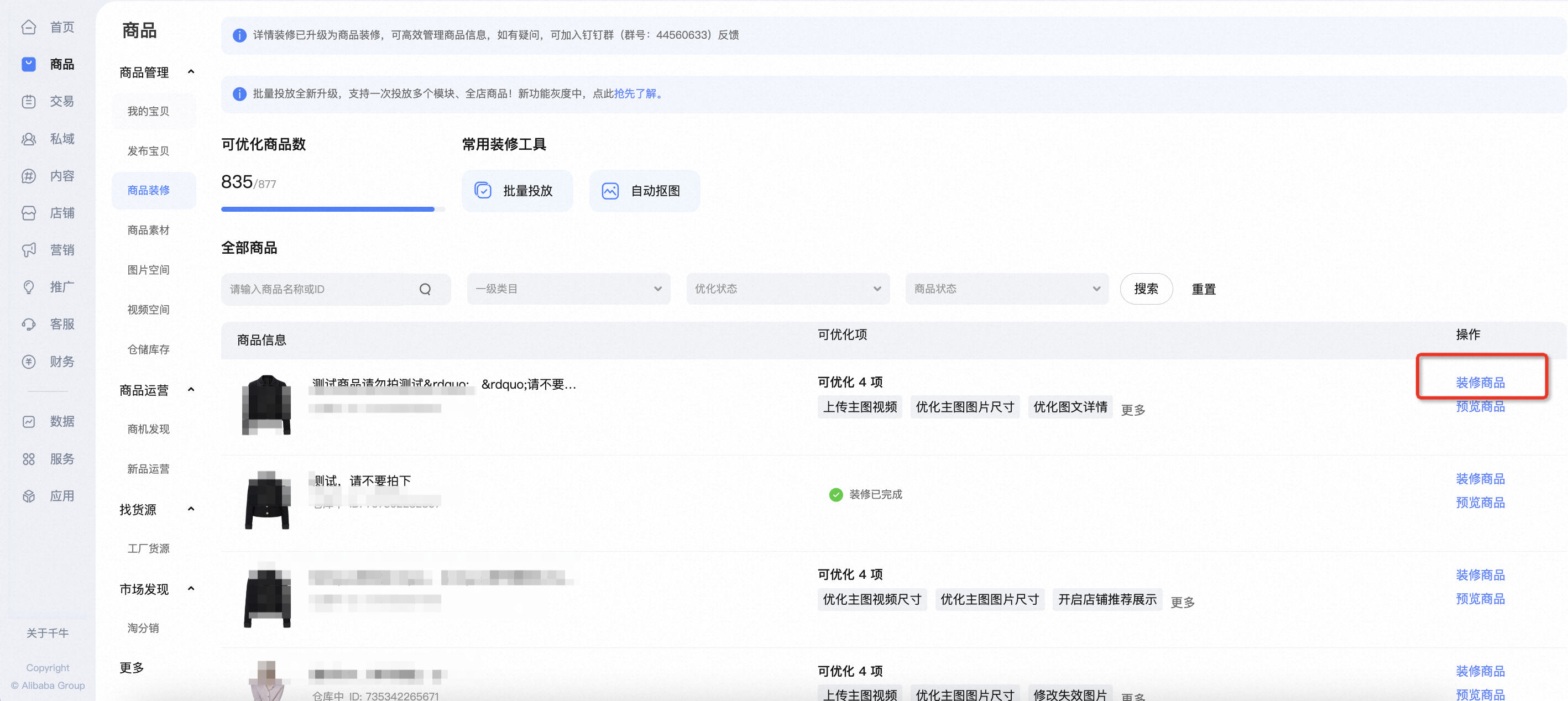Click the 批量投放 checkbox-style icon
Viewport: 1568px width, 701px height.
coord(483,191)
